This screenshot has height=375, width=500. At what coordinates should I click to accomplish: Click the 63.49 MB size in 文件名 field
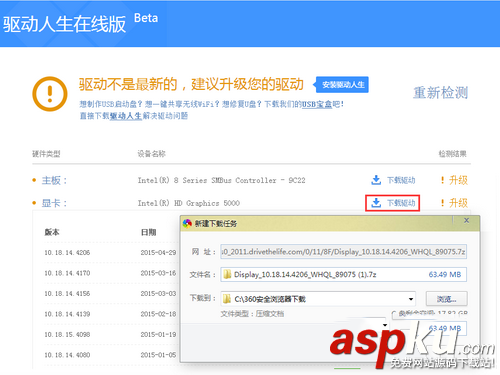[x=445, y=274]
